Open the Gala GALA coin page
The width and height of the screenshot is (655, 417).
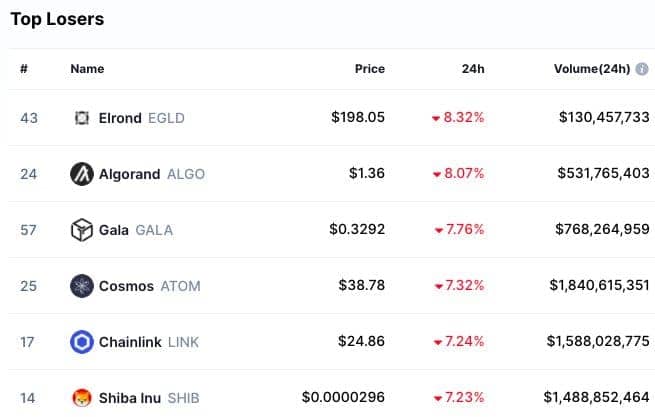(136, 230)
